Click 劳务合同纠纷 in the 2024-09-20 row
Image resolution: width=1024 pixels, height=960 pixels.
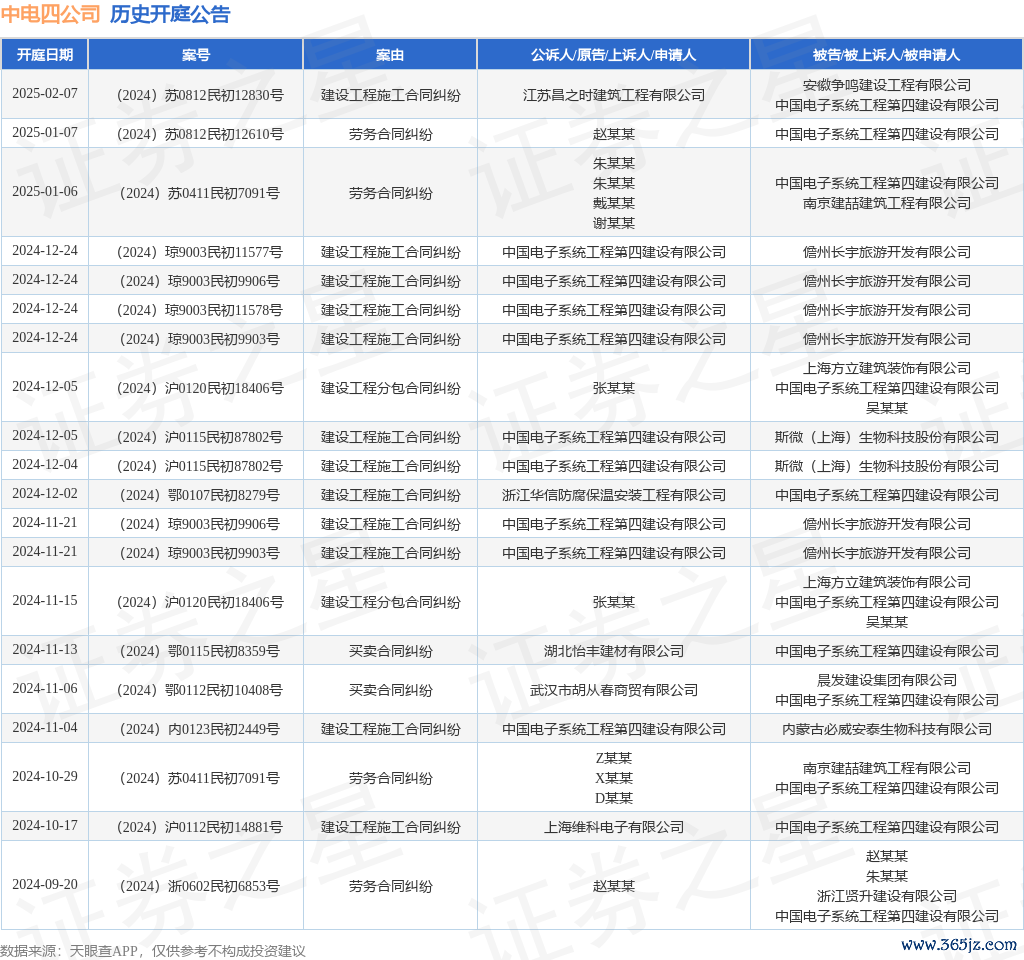point(390,886)
